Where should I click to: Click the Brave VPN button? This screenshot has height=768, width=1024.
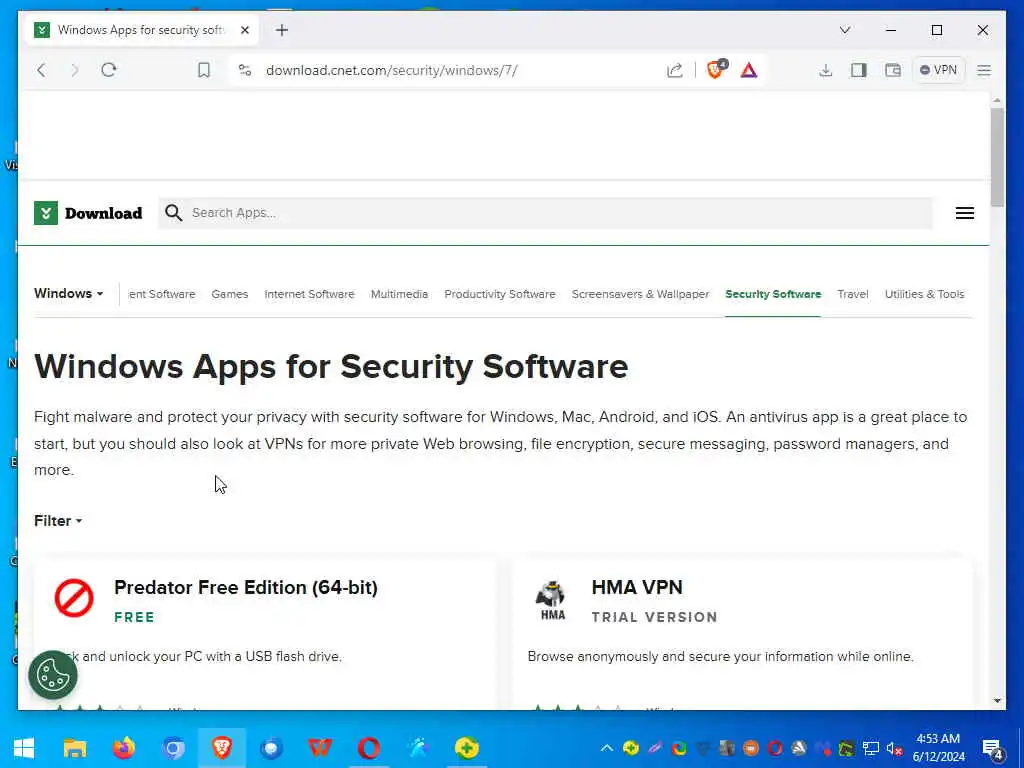click(938, 70)
